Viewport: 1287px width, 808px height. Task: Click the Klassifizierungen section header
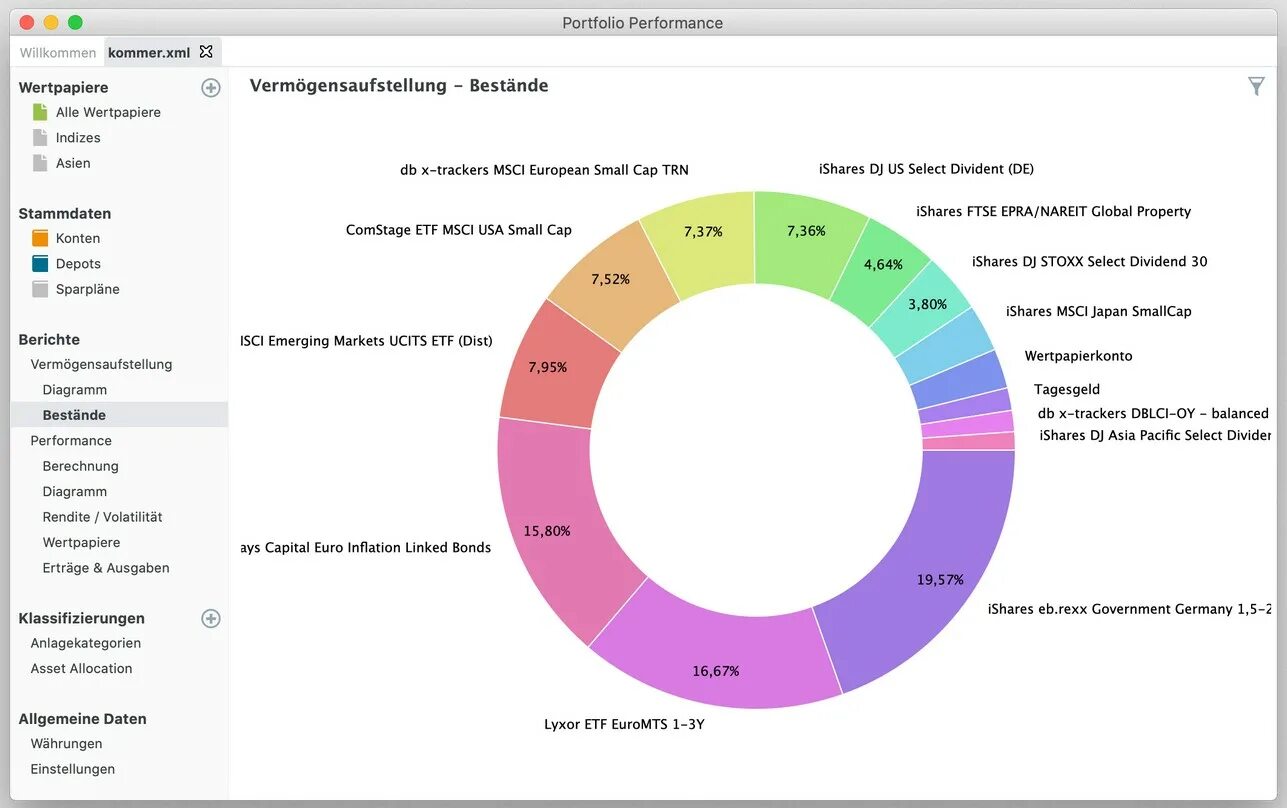click(x=81, y=618)
